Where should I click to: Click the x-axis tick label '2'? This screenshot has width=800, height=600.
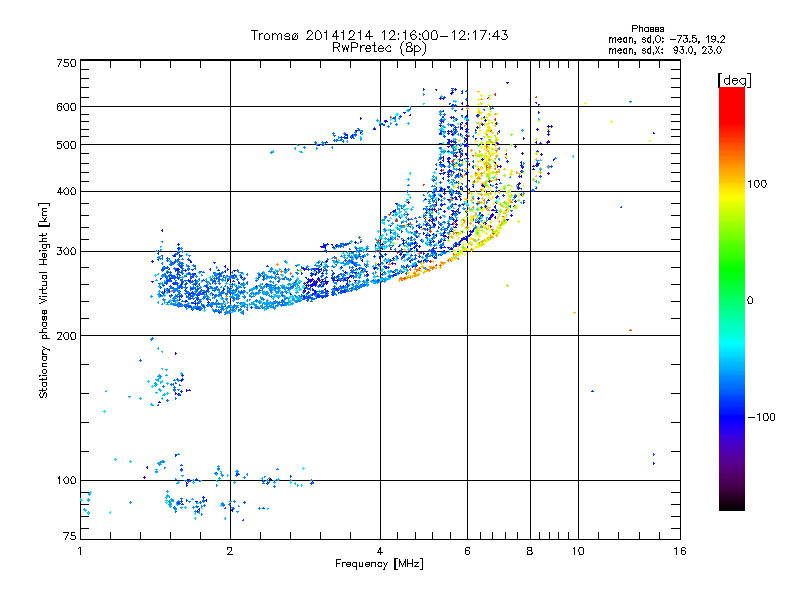pos(230,551)
